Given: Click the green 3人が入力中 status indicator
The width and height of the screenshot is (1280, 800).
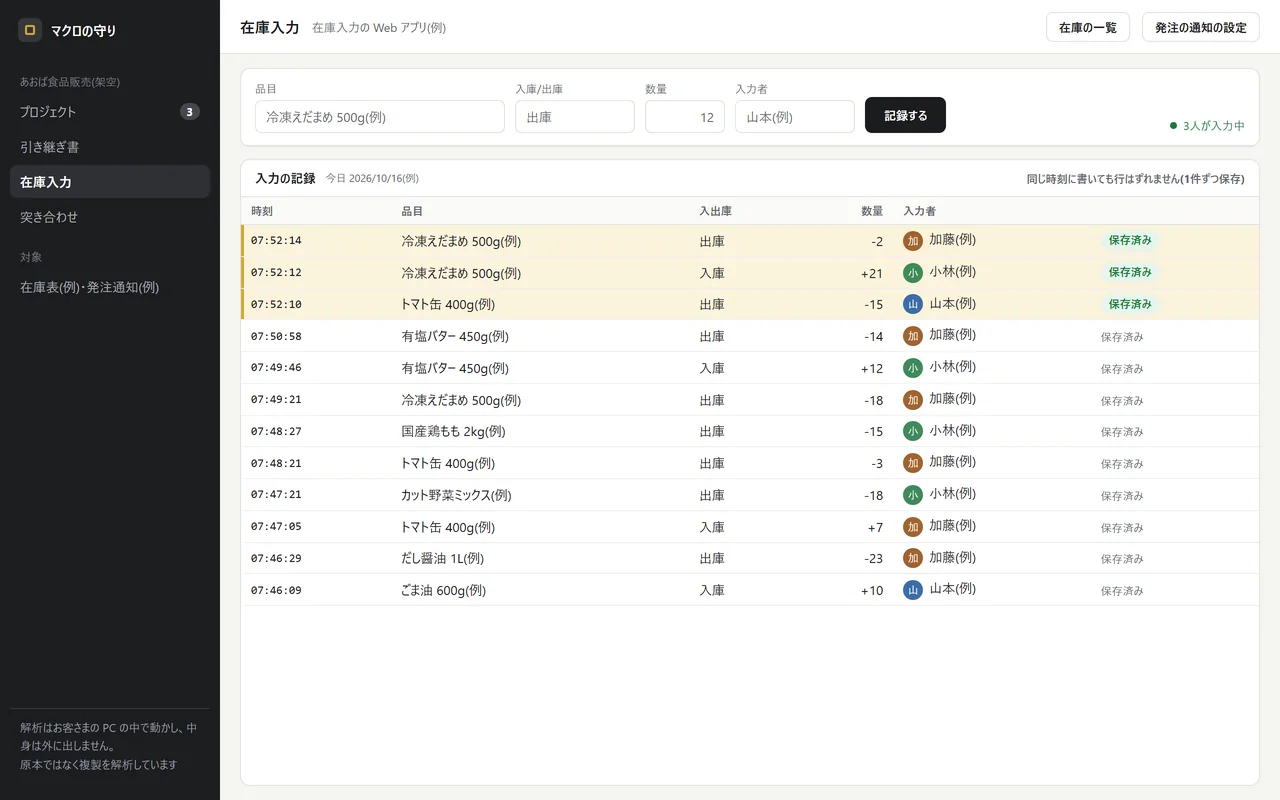Looking at the screenshot, I should 1207,126.
